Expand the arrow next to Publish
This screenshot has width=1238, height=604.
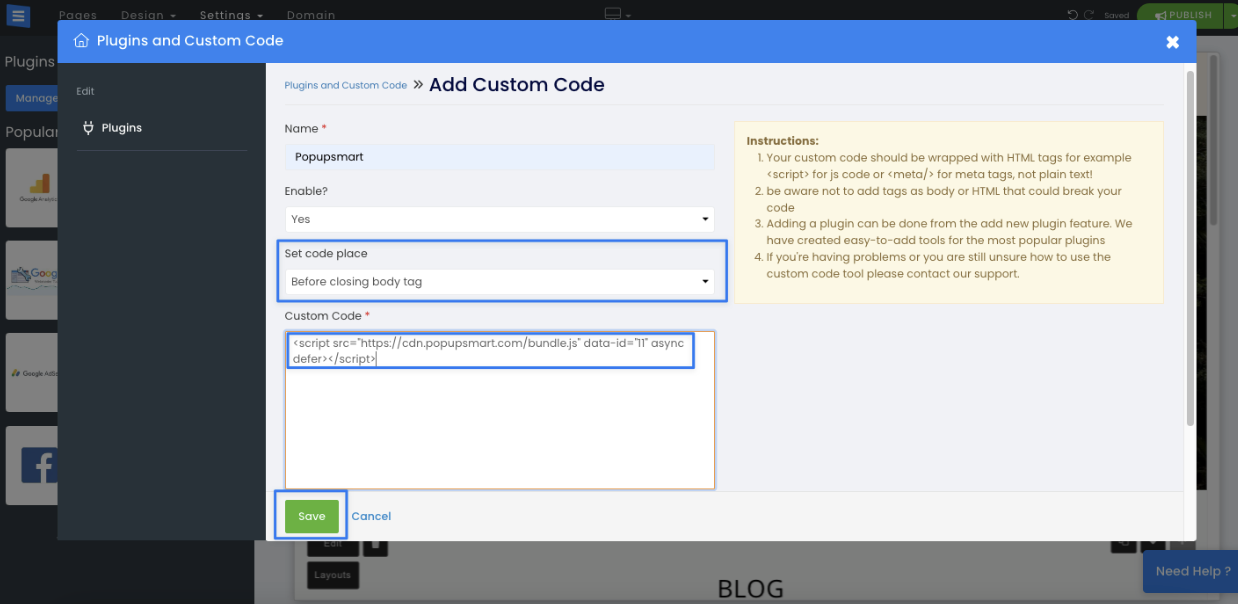(1229, 15)
